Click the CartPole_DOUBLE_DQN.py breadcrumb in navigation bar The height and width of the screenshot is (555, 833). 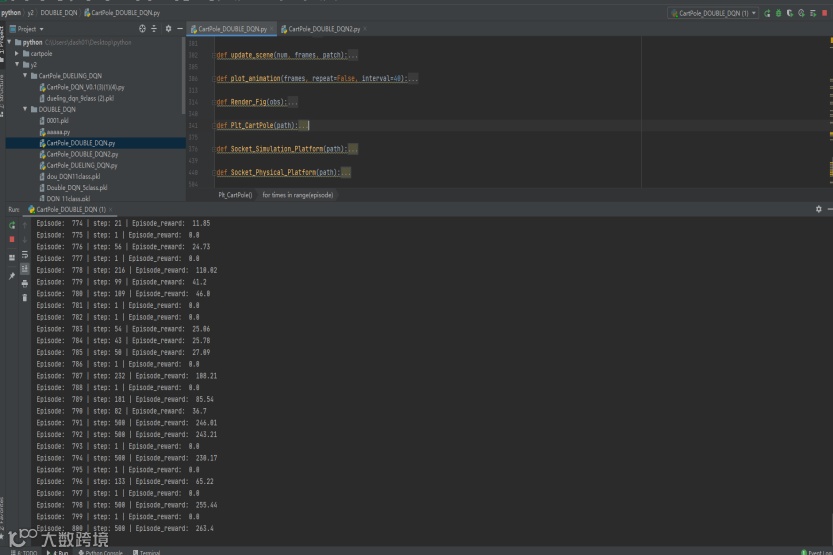click(122, 13)
